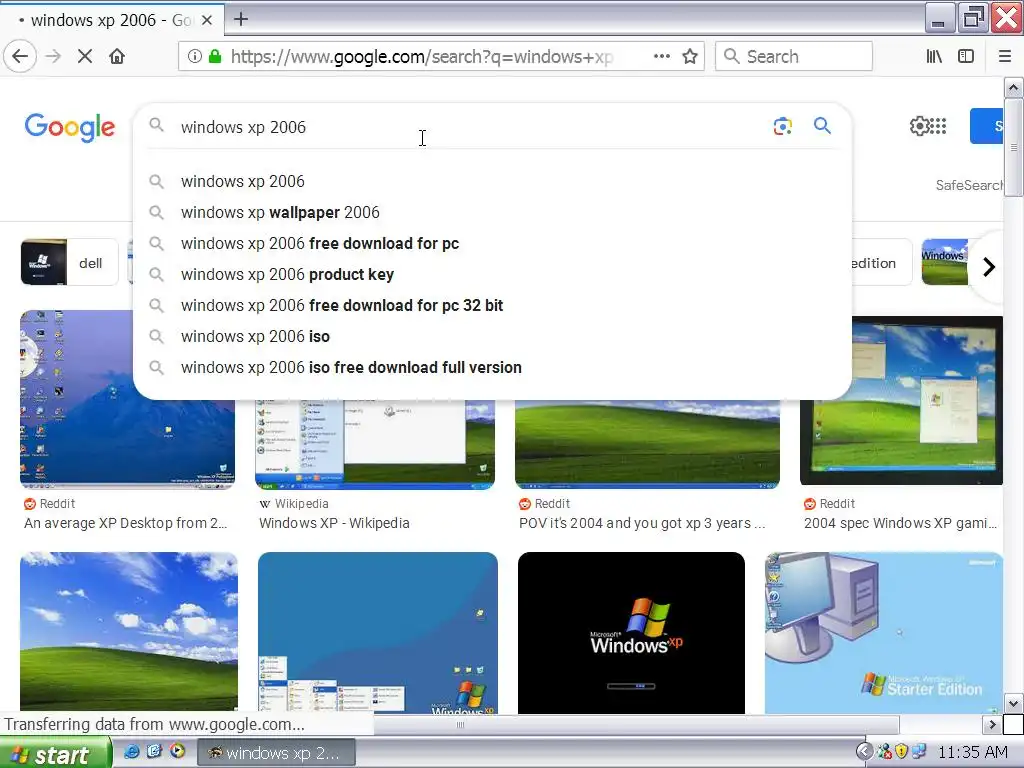Screen dimensions: 1024x768
Task: Click the blue Google search magnifier
Action: (x=822, y=125)
